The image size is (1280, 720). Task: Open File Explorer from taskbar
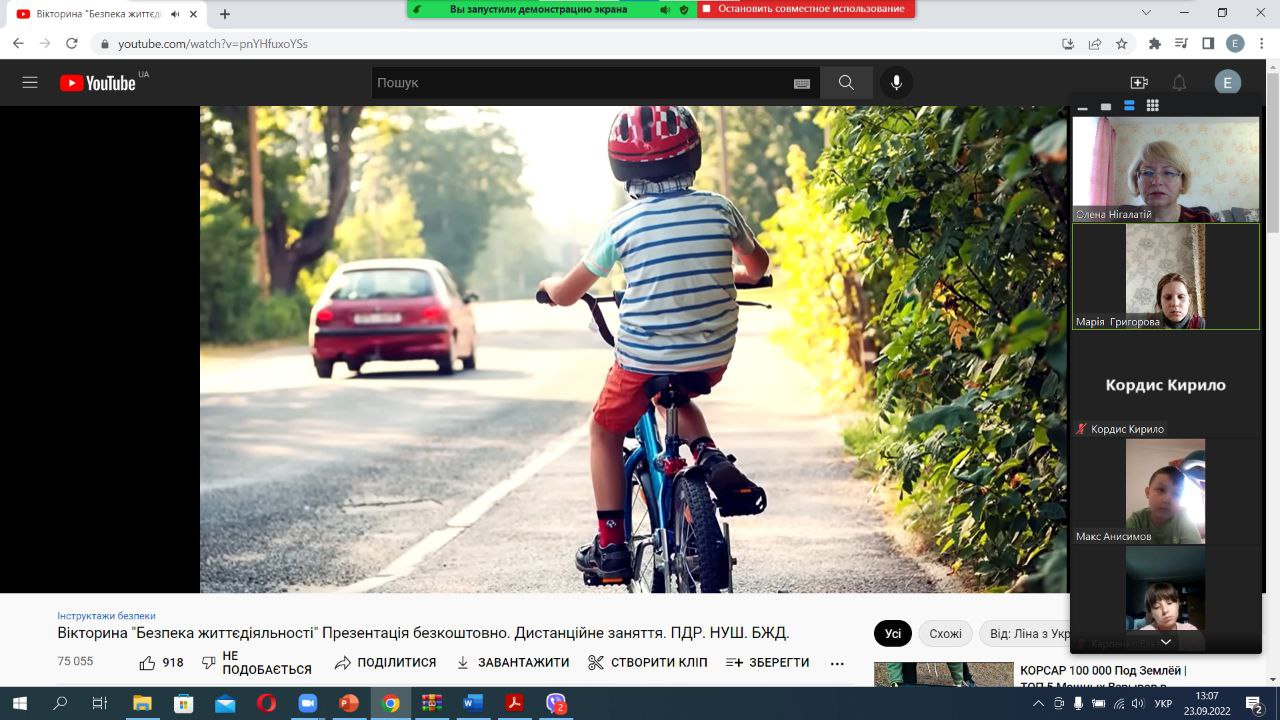(142, 703)
